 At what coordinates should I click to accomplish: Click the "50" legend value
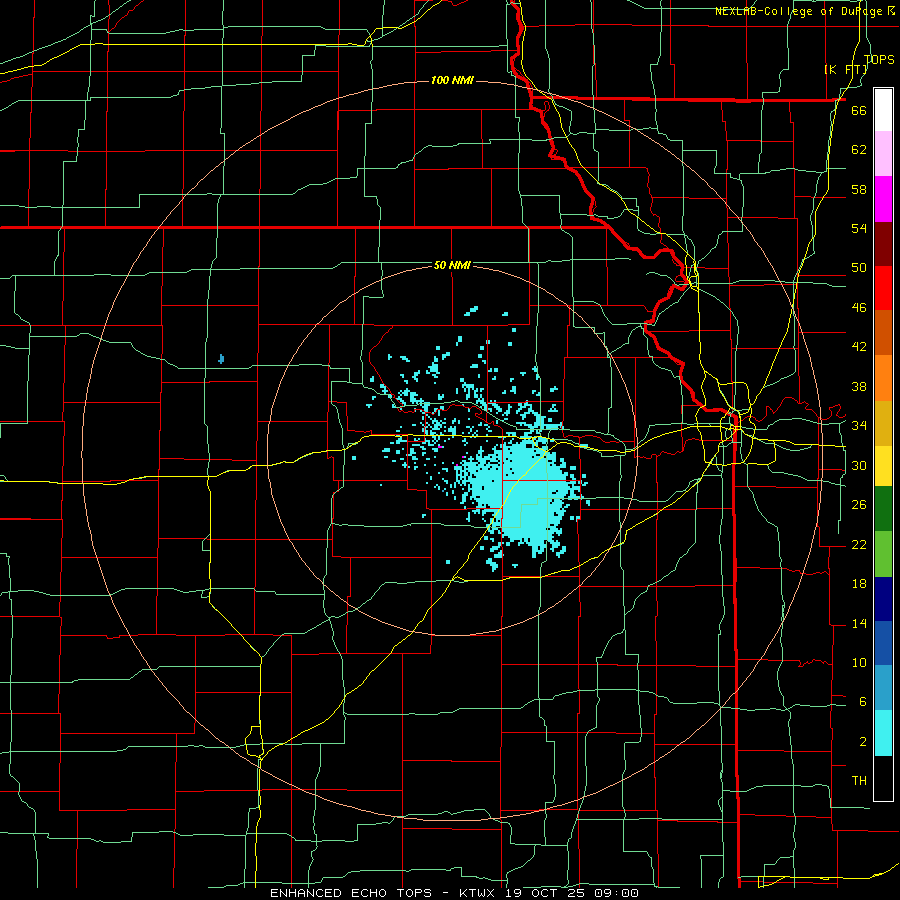[859, 268]
